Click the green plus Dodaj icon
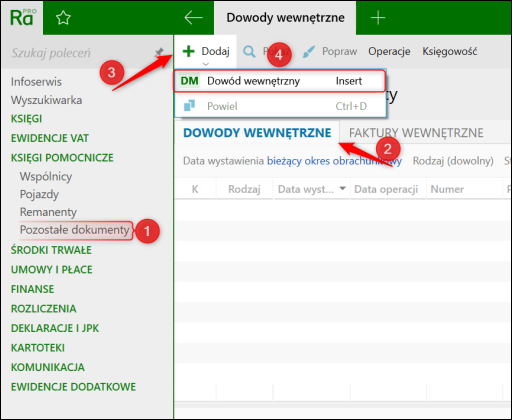Image resolution: width=512 pixels, height=420 pixels. (189, 51)
